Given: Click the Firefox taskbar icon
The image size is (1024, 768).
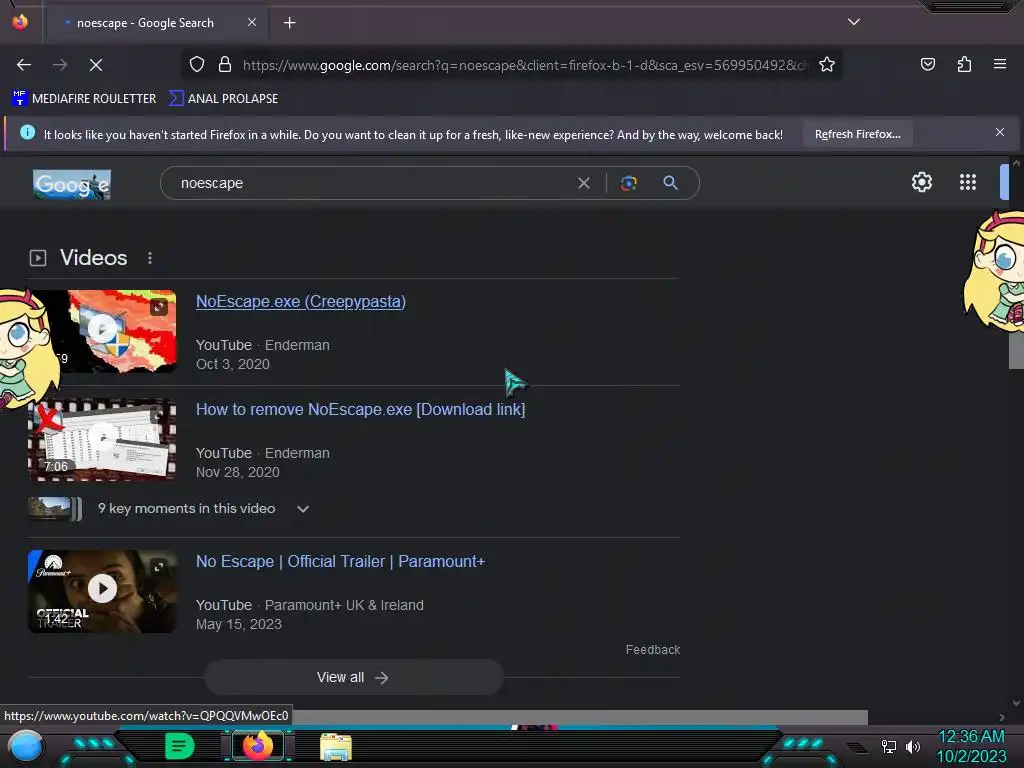Looking at the screenshot, I should tap(258, 746).
